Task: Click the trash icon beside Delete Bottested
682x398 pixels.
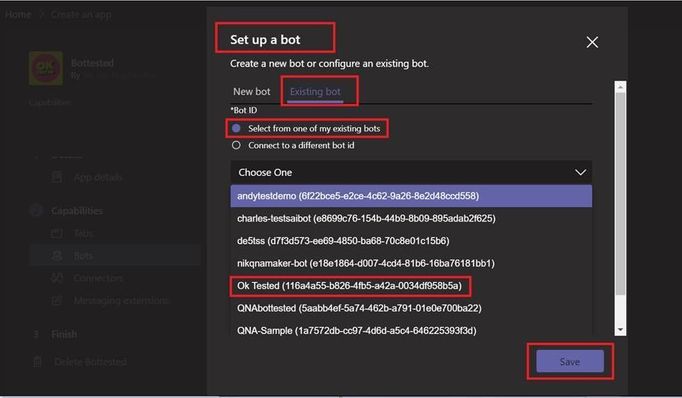Action: pos(37,361)
